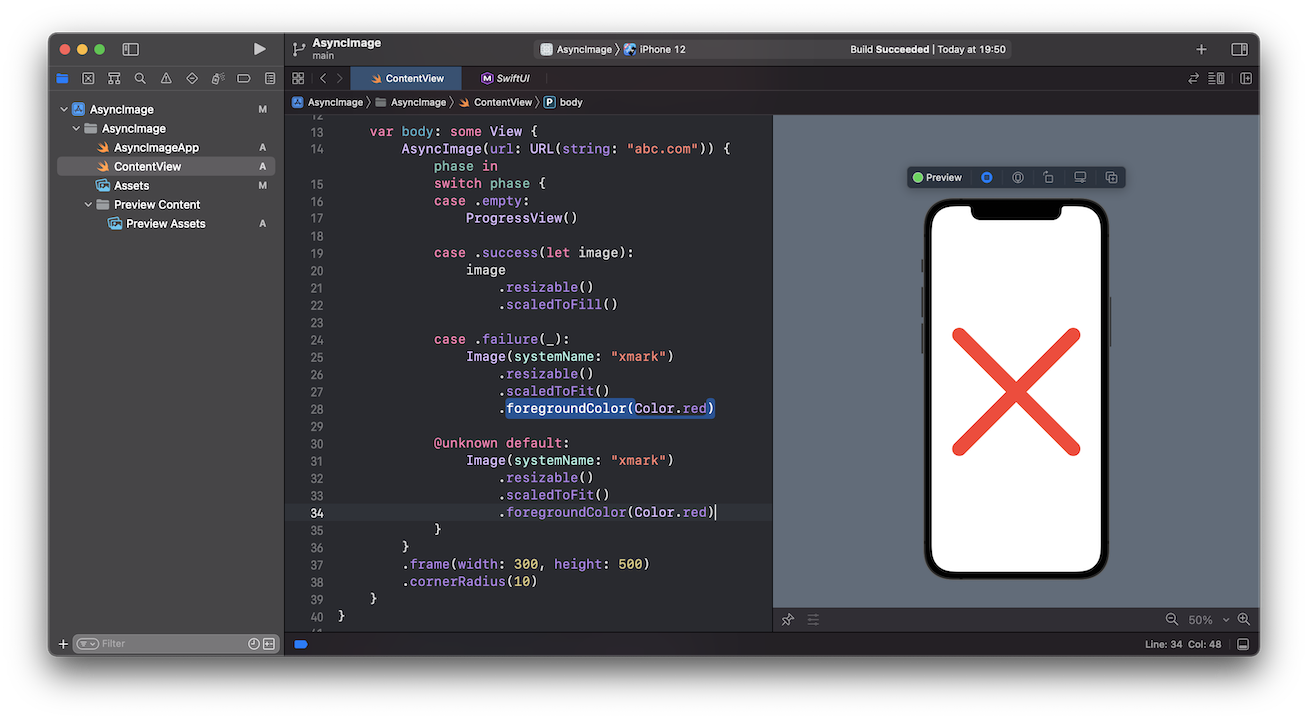
Task: Pin the preview canvas
Action: (787, 620)
